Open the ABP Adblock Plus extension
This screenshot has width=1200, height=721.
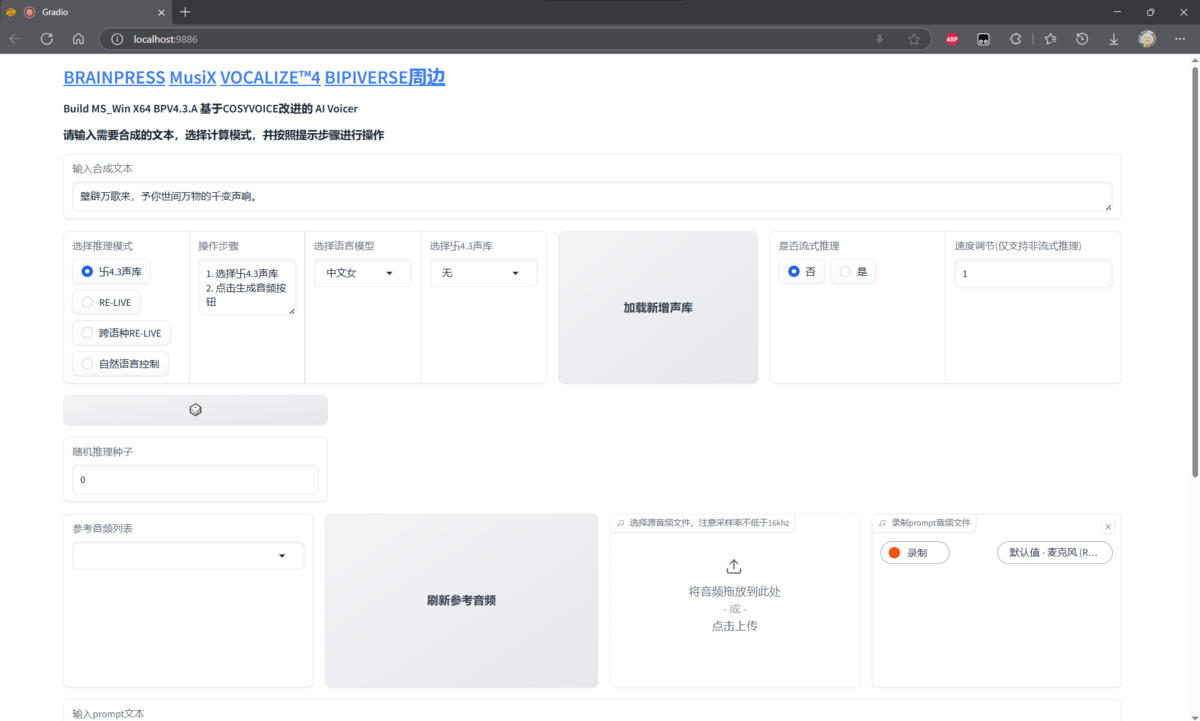coord(952,39)
